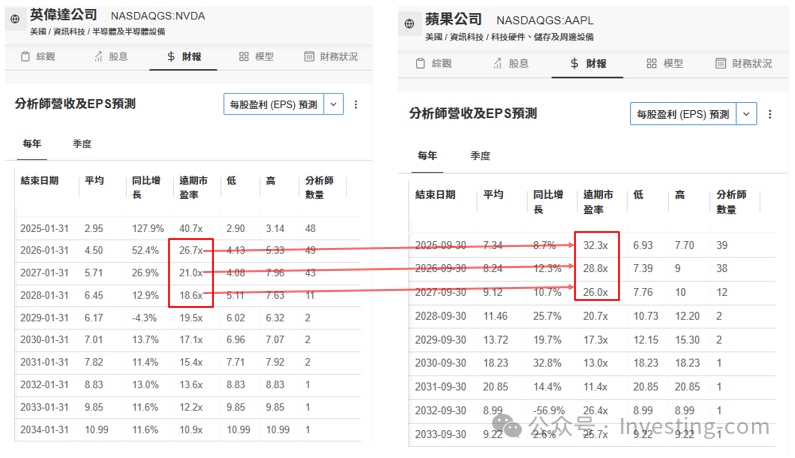This screenshot has height=458, width=795.
Task: Click NVDA forward P/E 40.7x
Action: click(x=191, y=228)
